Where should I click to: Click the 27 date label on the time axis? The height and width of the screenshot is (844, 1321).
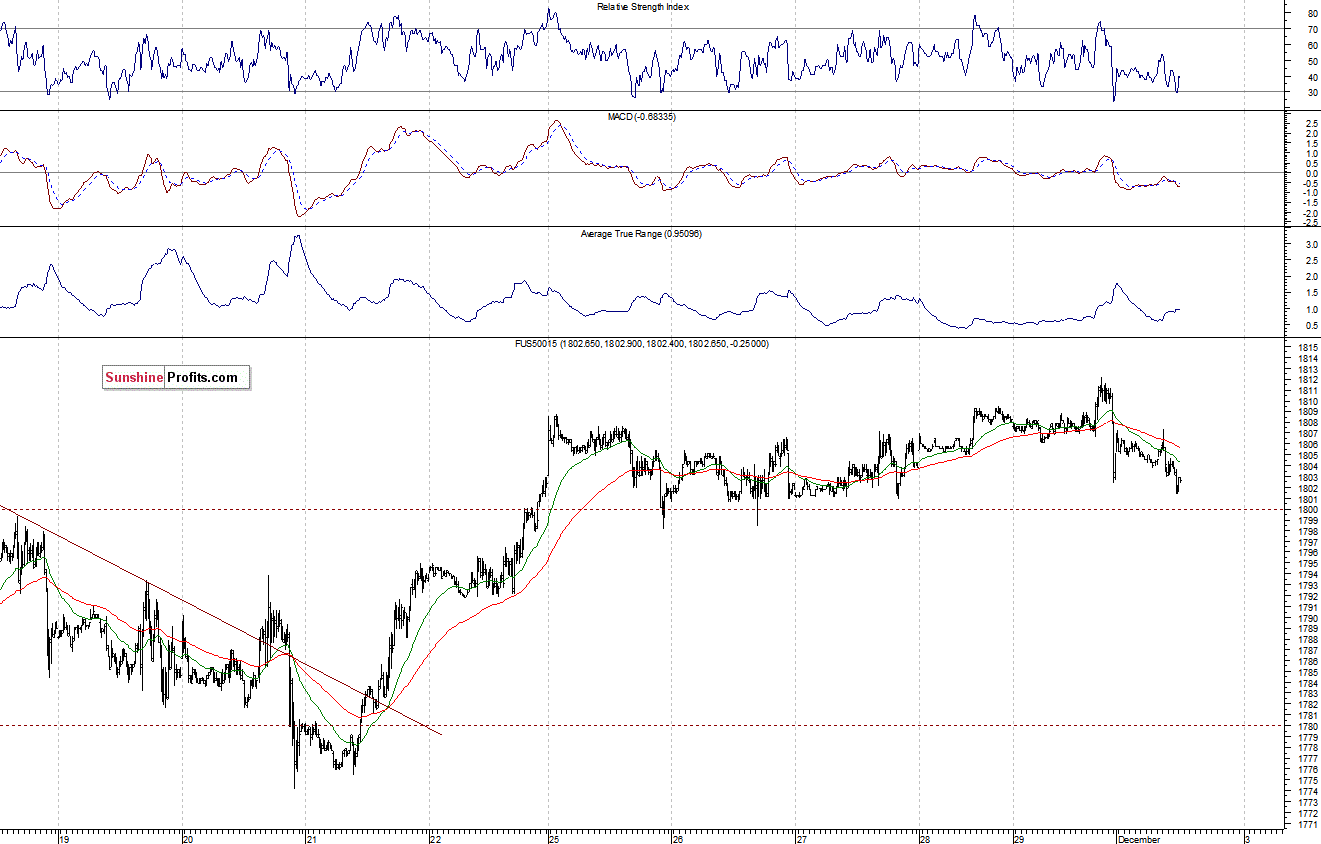click(x=803, y=838)
